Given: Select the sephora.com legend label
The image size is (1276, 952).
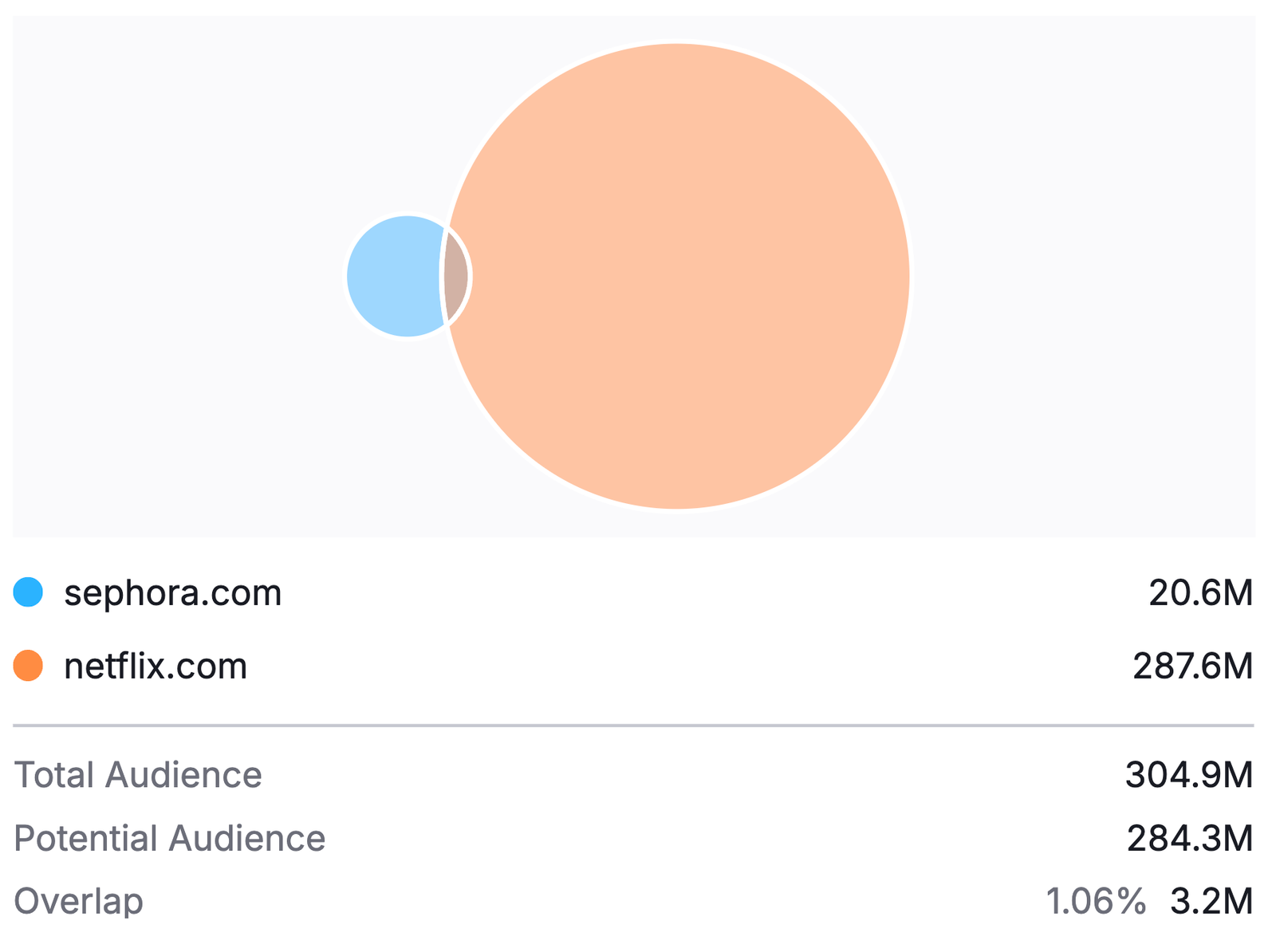Looking at the screenshot, I should pyautogui.click(x=173, y=593).
